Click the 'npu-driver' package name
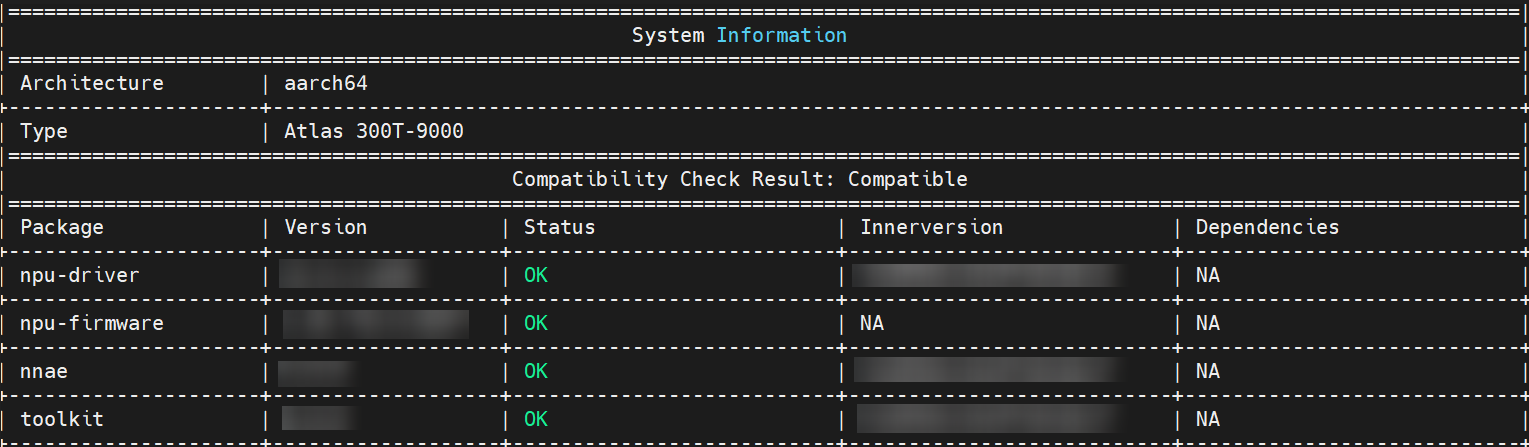The height and width of the screenshot is (447, 1529). [x=80, y=275]
